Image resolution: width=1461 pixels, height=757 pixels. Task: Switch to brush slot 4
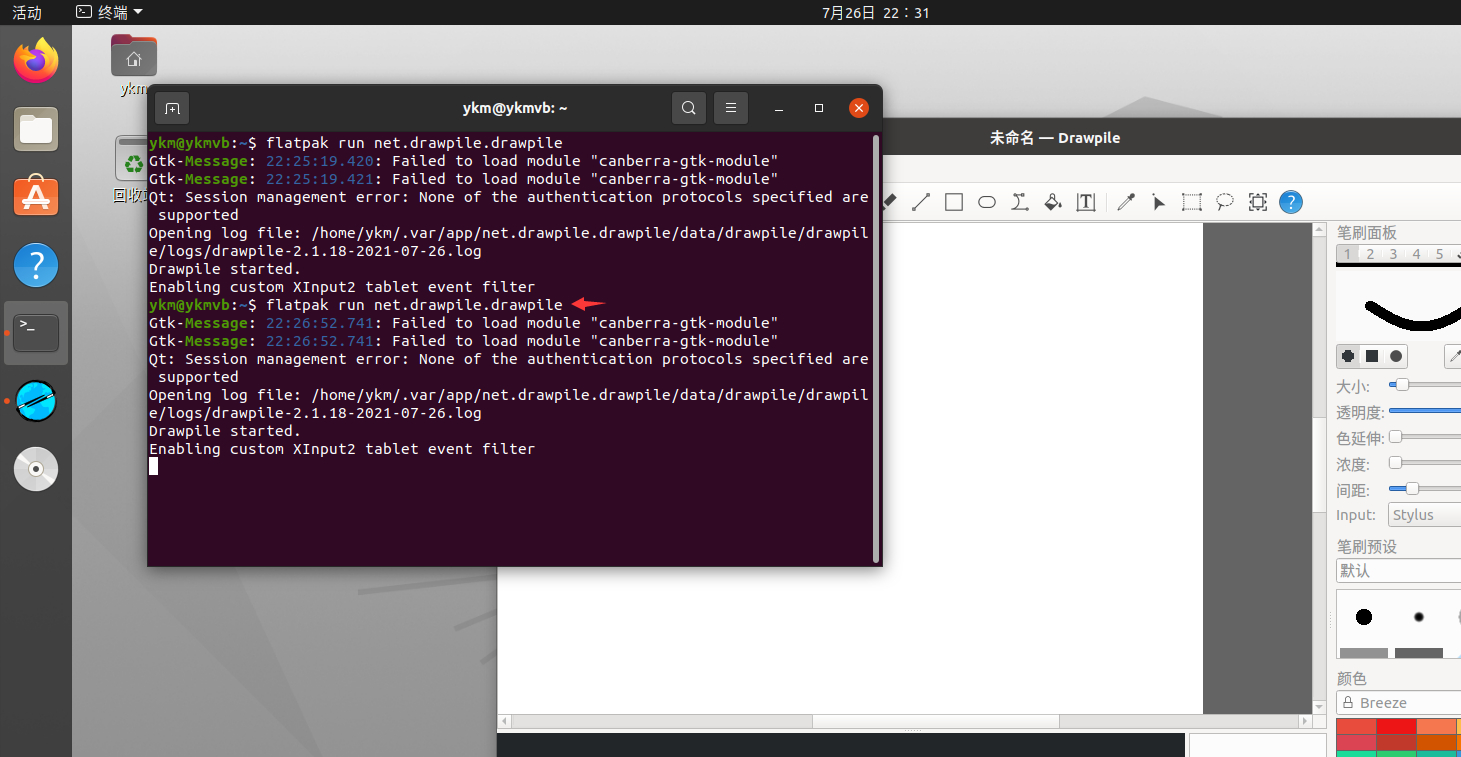point(1416,254)
